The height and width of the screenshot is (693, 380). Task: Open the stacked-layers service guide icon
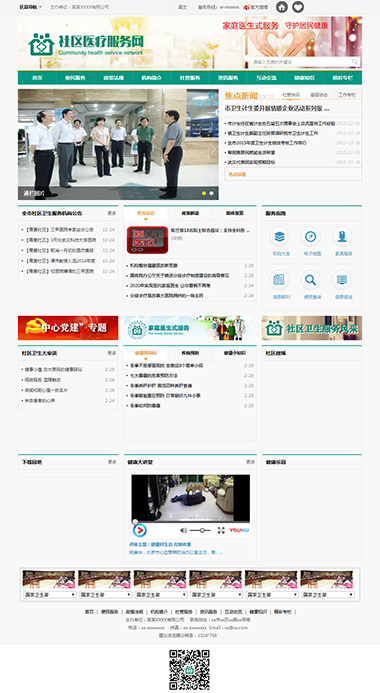click(279, 236)
